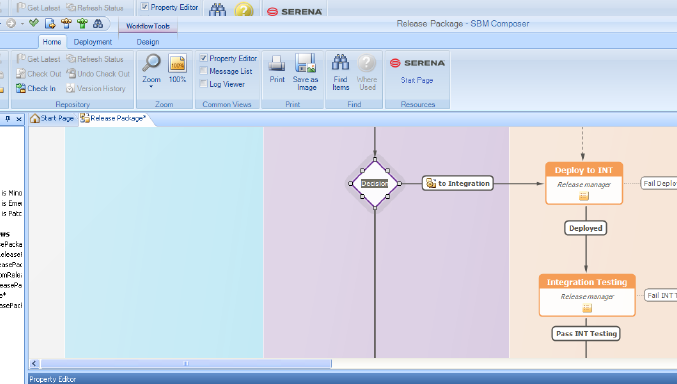Select the Integration Testing state
This screenshot has width=677, height=384.
(587, 295)
